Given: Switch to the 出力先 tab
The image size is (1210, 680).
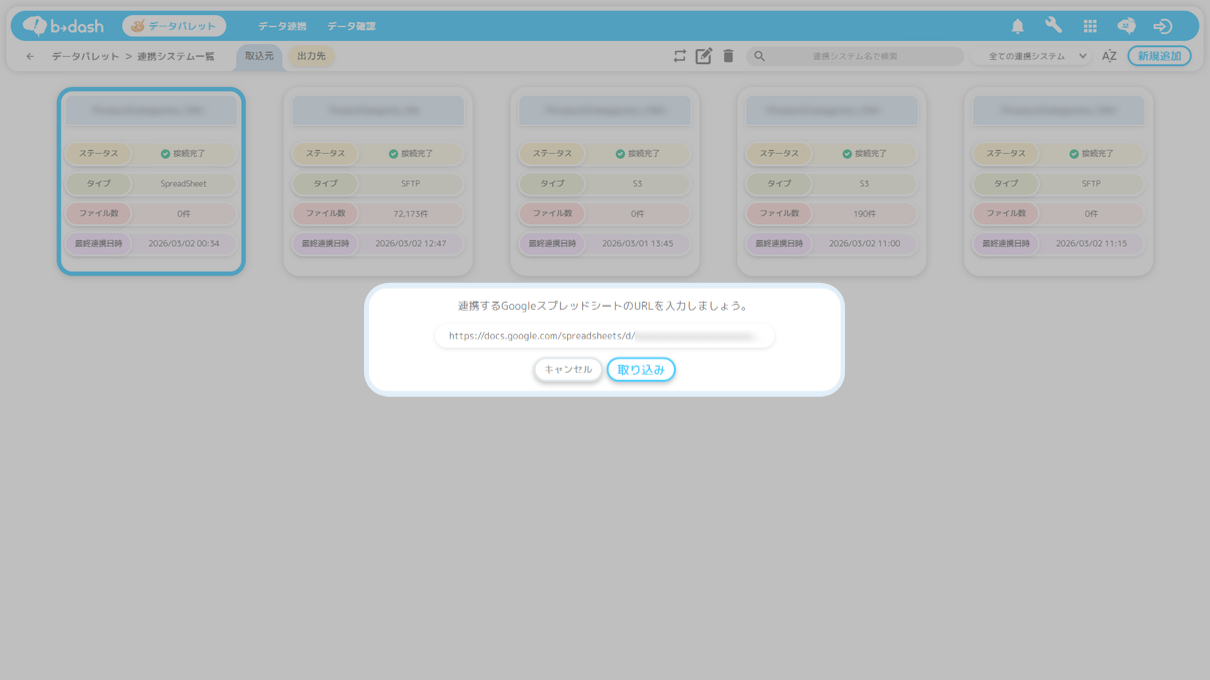Looking at the screenshot, I should point(311,56).
